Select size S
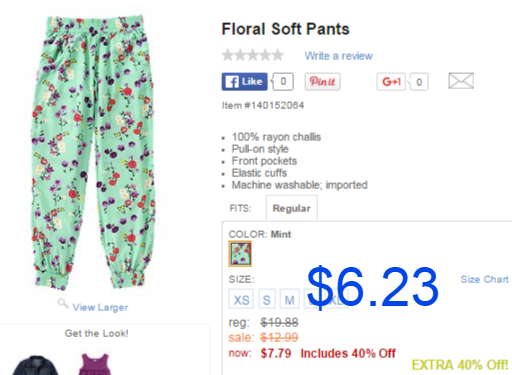The width and height of the screenshot is (512, 375). (x=267, y=299)
